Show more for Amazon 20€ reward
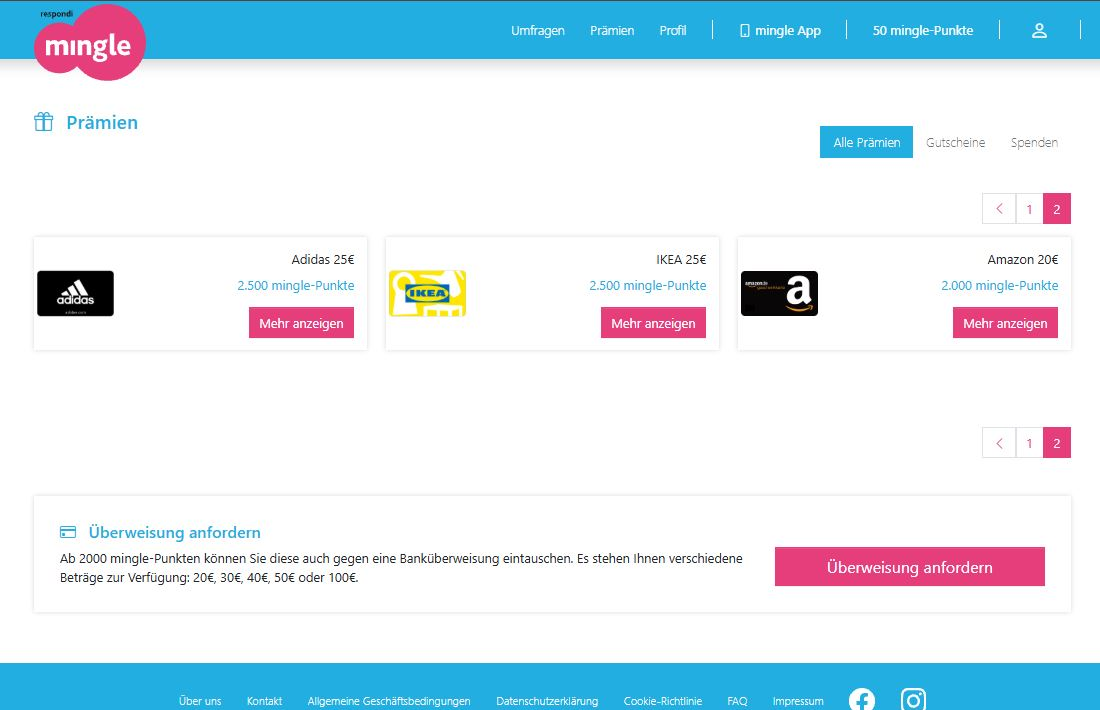 pyautogui.click(x=1005, y=323)
